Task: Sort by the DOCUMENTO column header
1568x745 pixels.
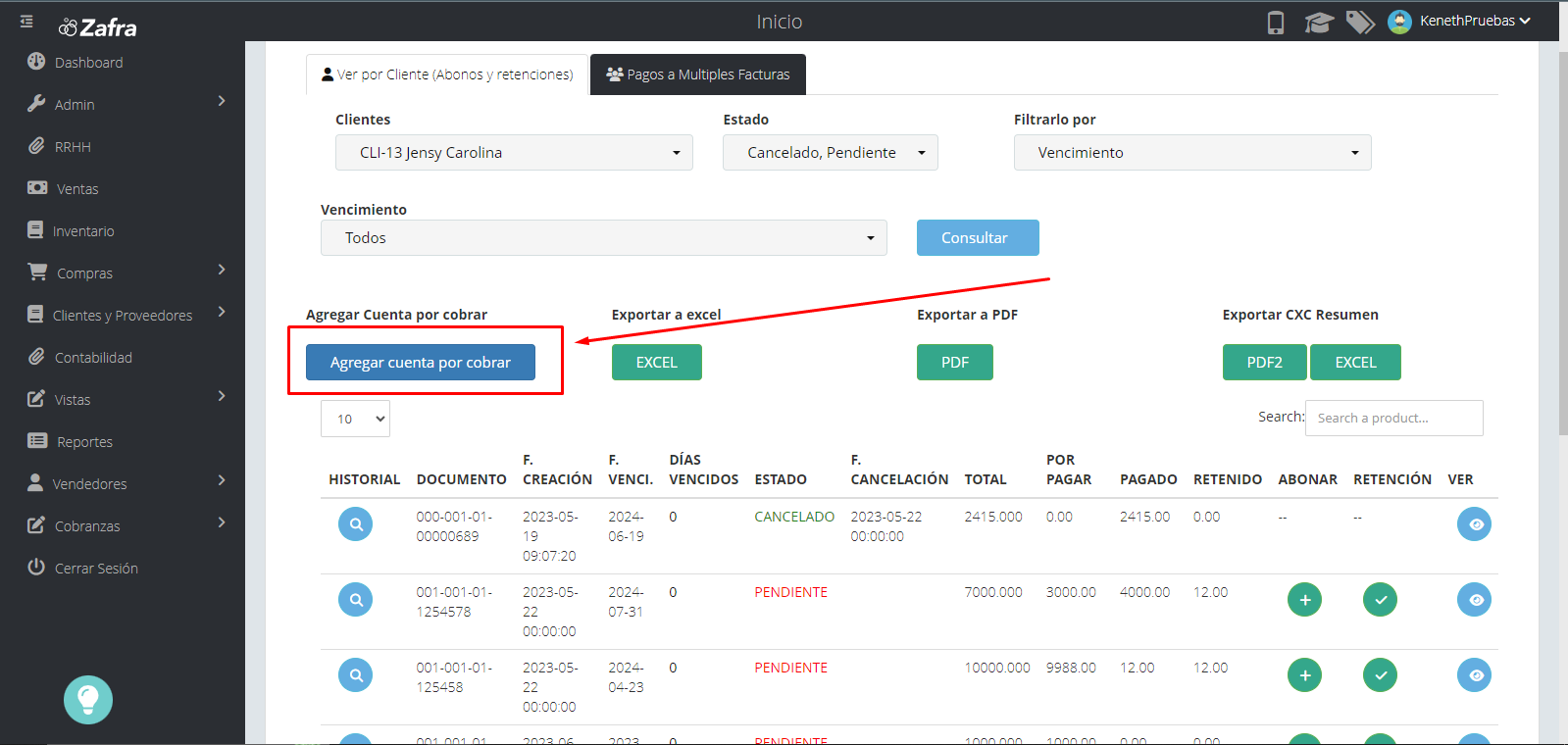Action: pyautogui.click(x=462, y=479)
